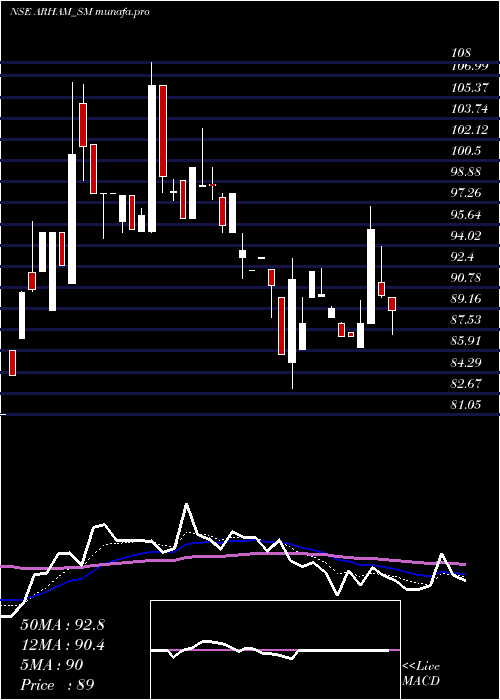Image resolution: width=500 pixels, height=700 pixels.
Task: Click the 82.67 price axis label
Action: 466,383
